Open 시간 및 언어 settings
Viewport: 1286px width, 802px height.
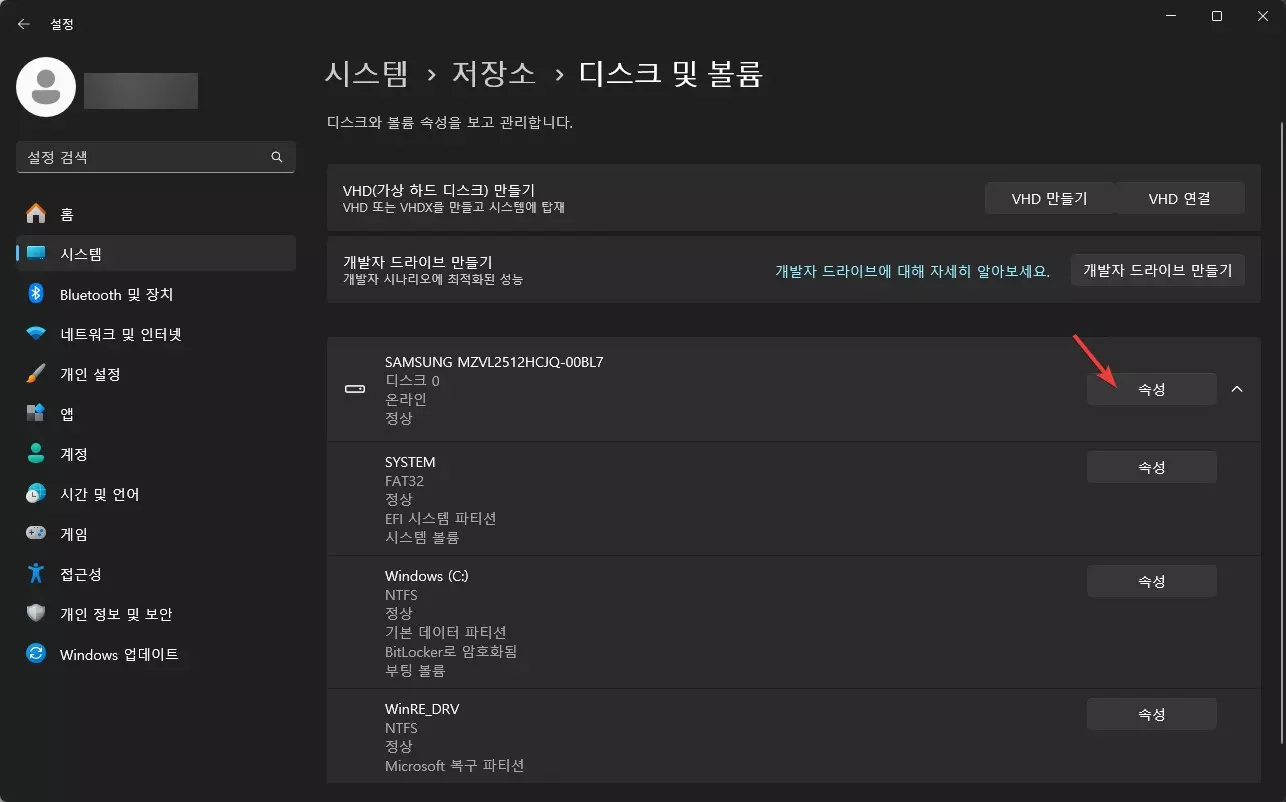point(100,493)
